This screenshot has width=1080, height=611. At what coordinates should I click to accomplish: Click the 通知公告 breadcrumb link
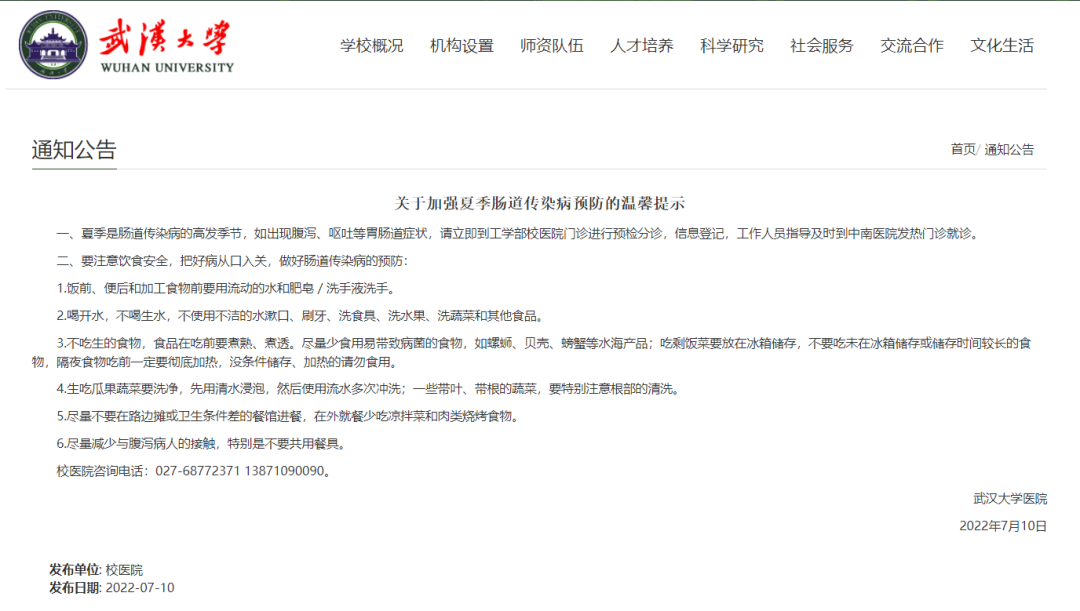(1012, 148)
